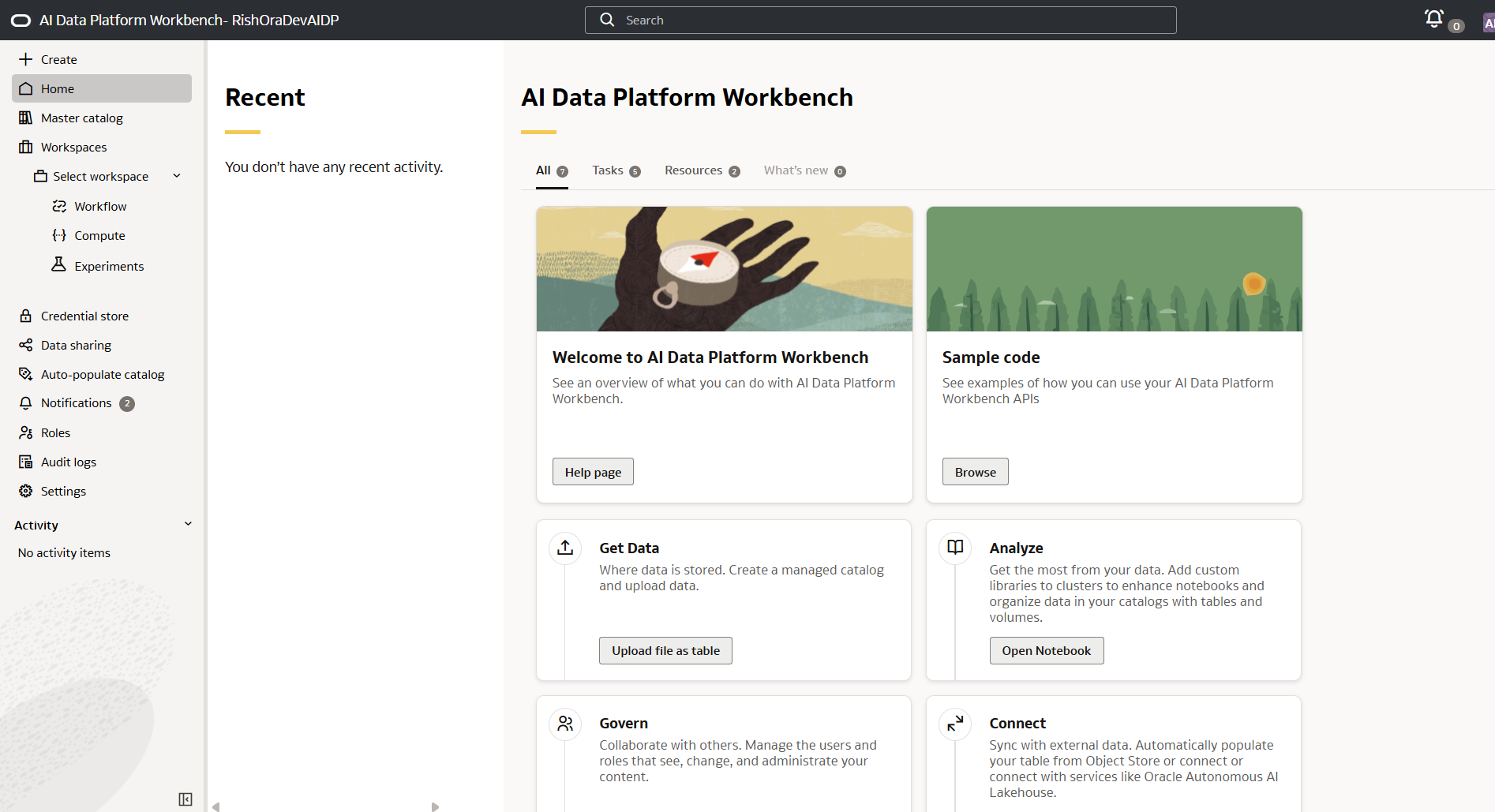
Task: Open alerts bell in top bar
Action: pos(1434,18)
